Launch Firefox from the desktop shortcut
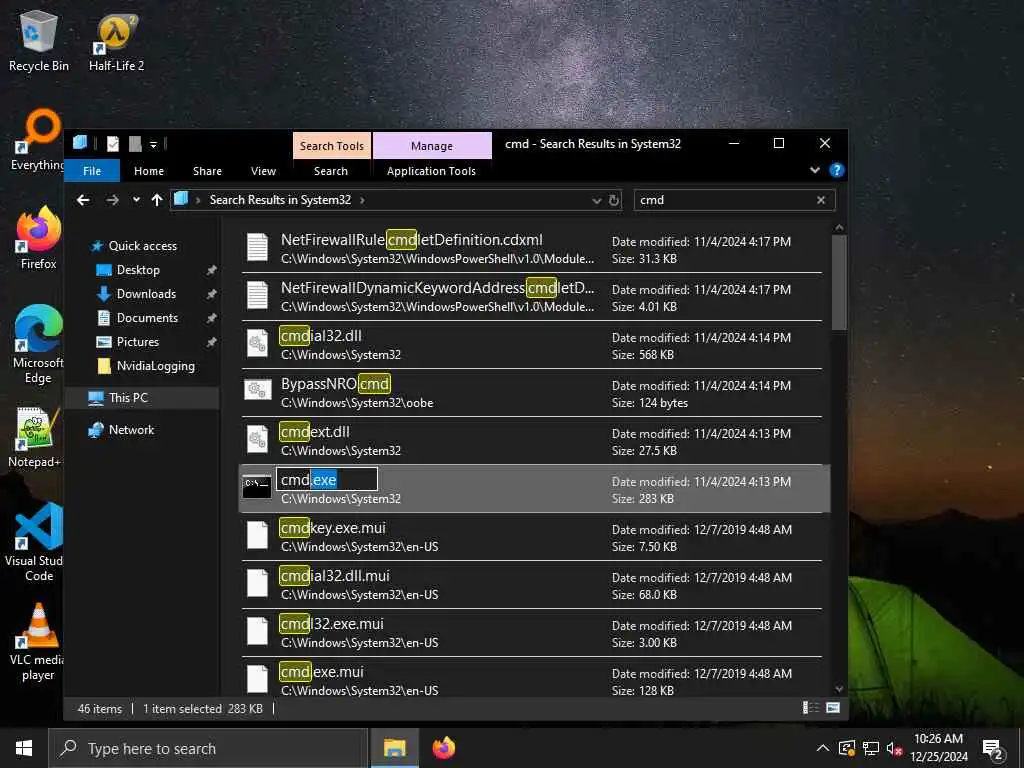 point(39,238)
